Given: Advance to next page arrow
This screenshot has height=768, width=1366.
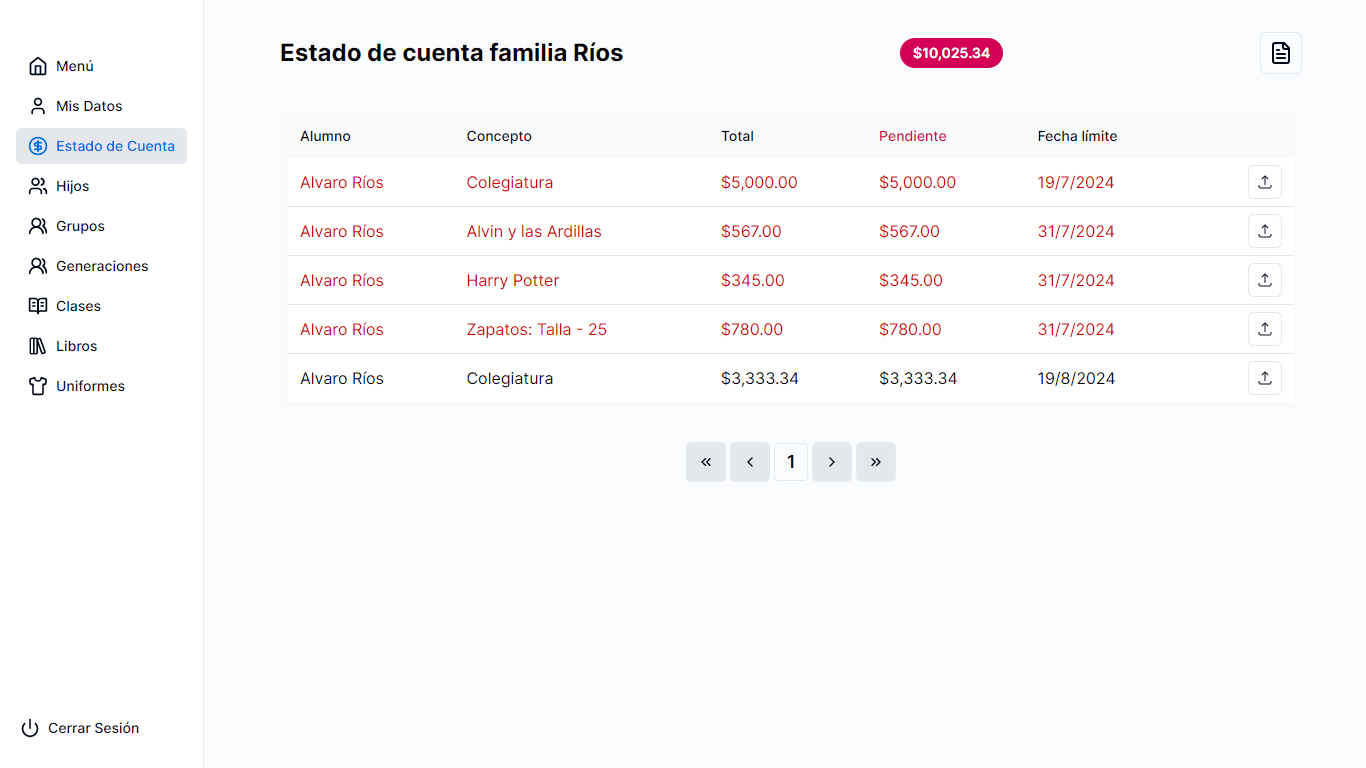Looking at the screenshot, I should tap(831, 462).
